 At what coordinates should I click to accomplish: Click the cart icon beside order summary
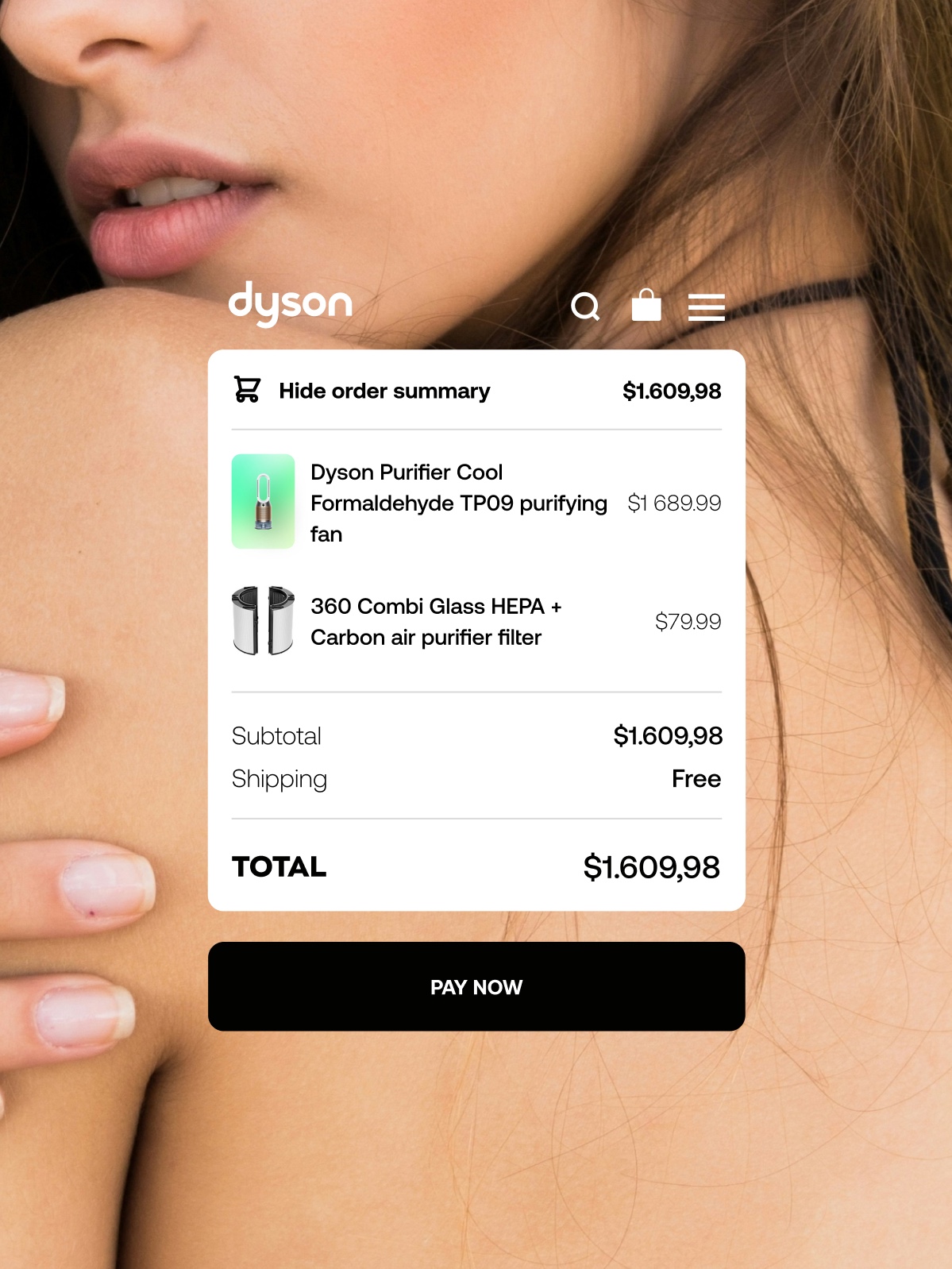click(x=247, y=390)
